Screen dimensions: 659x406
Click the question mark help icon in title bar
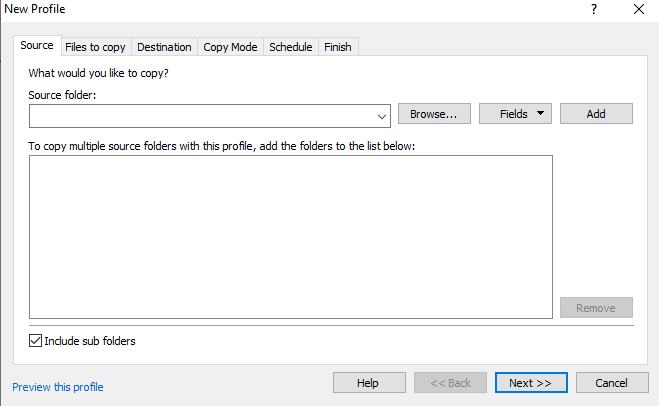coord(594,9)
